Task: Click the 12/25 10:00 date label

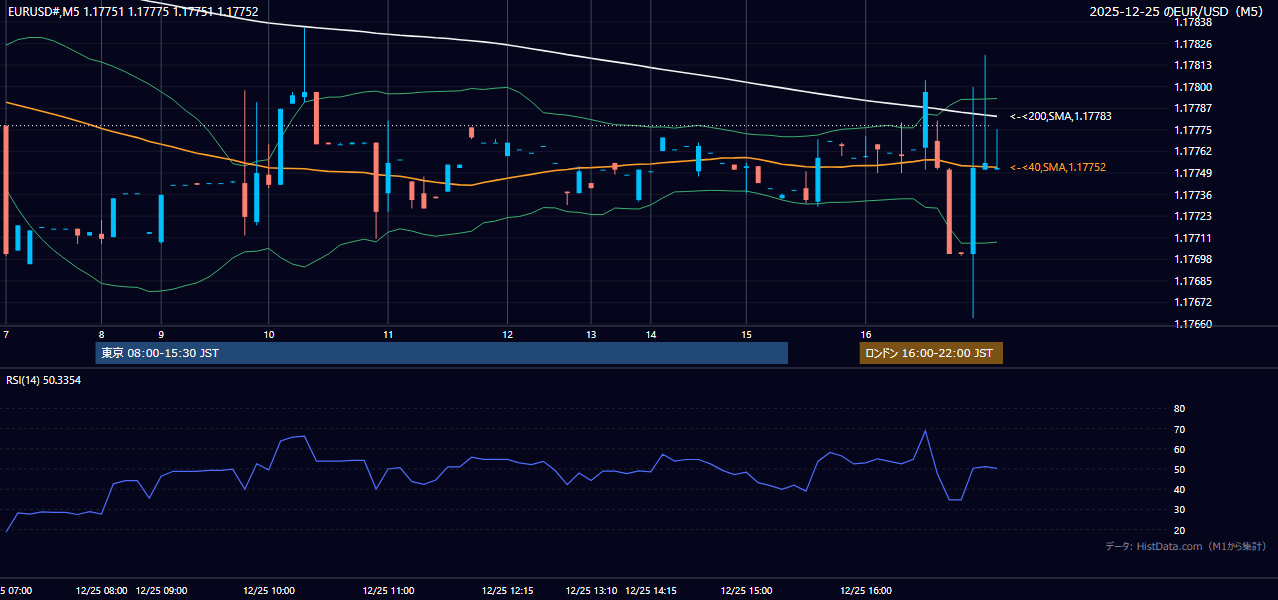Action: [268, 591]
